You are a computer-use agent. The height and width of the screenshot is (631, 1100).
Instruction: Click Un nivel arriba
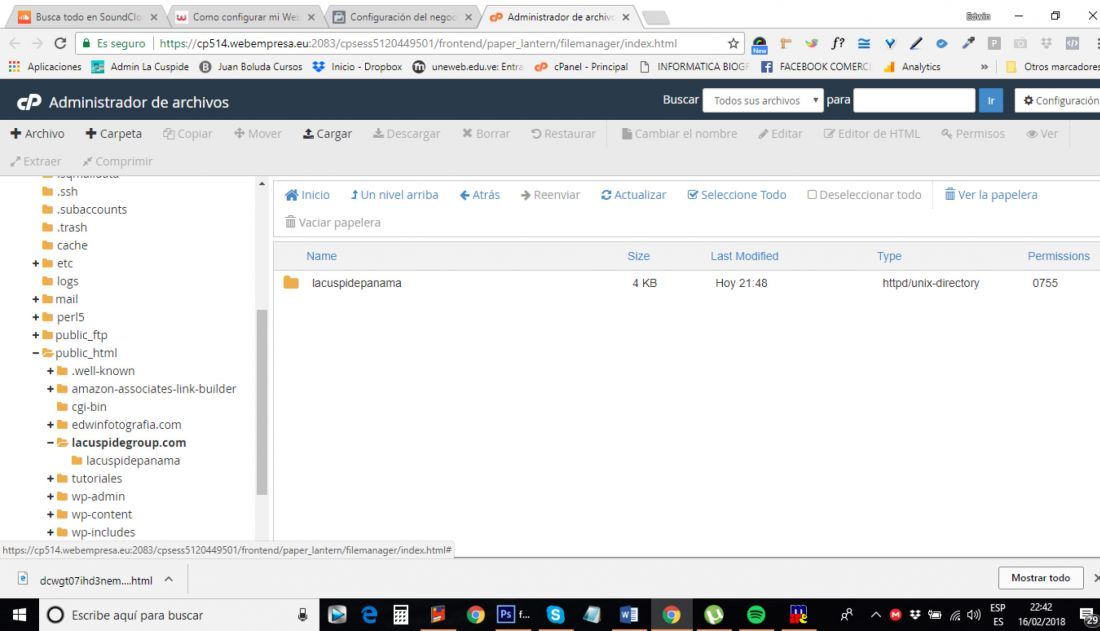394,194
